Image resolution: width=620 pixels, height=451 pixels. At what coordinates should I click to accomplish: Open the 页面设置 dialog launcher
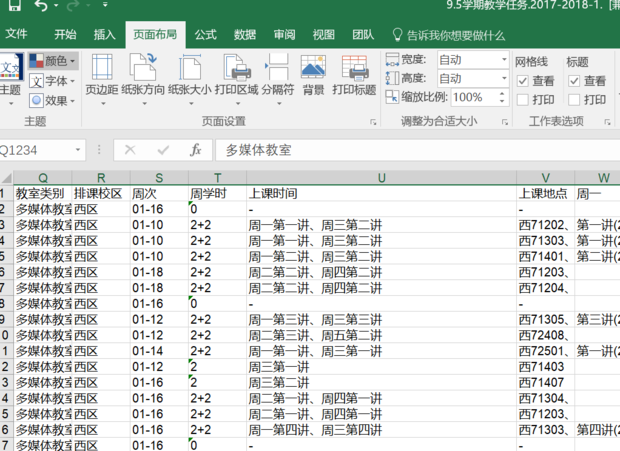373,122
